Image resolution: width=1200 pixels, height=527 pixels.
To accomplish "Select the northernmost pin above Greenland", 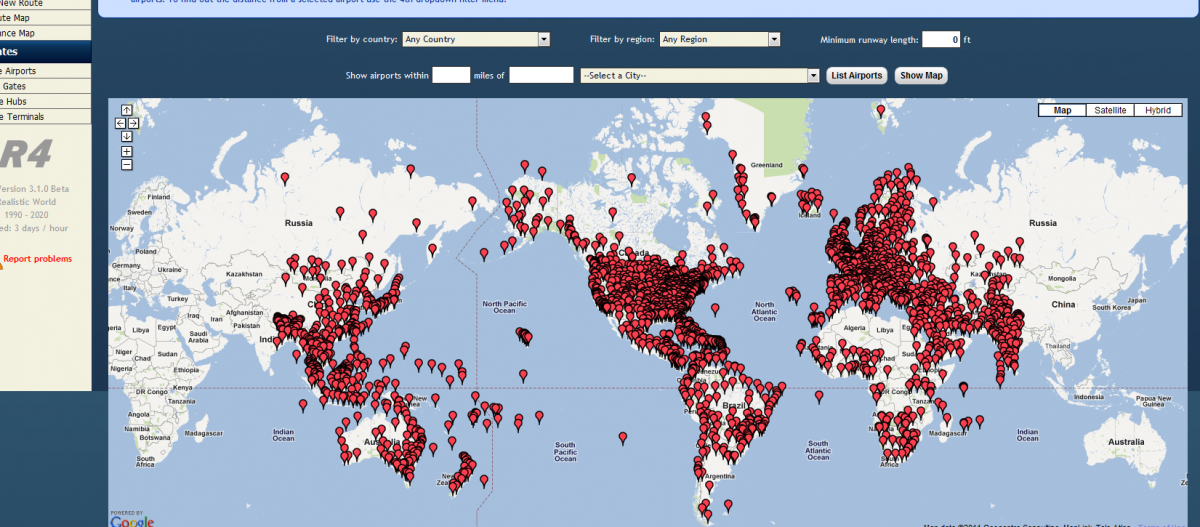I will [705, 118].
